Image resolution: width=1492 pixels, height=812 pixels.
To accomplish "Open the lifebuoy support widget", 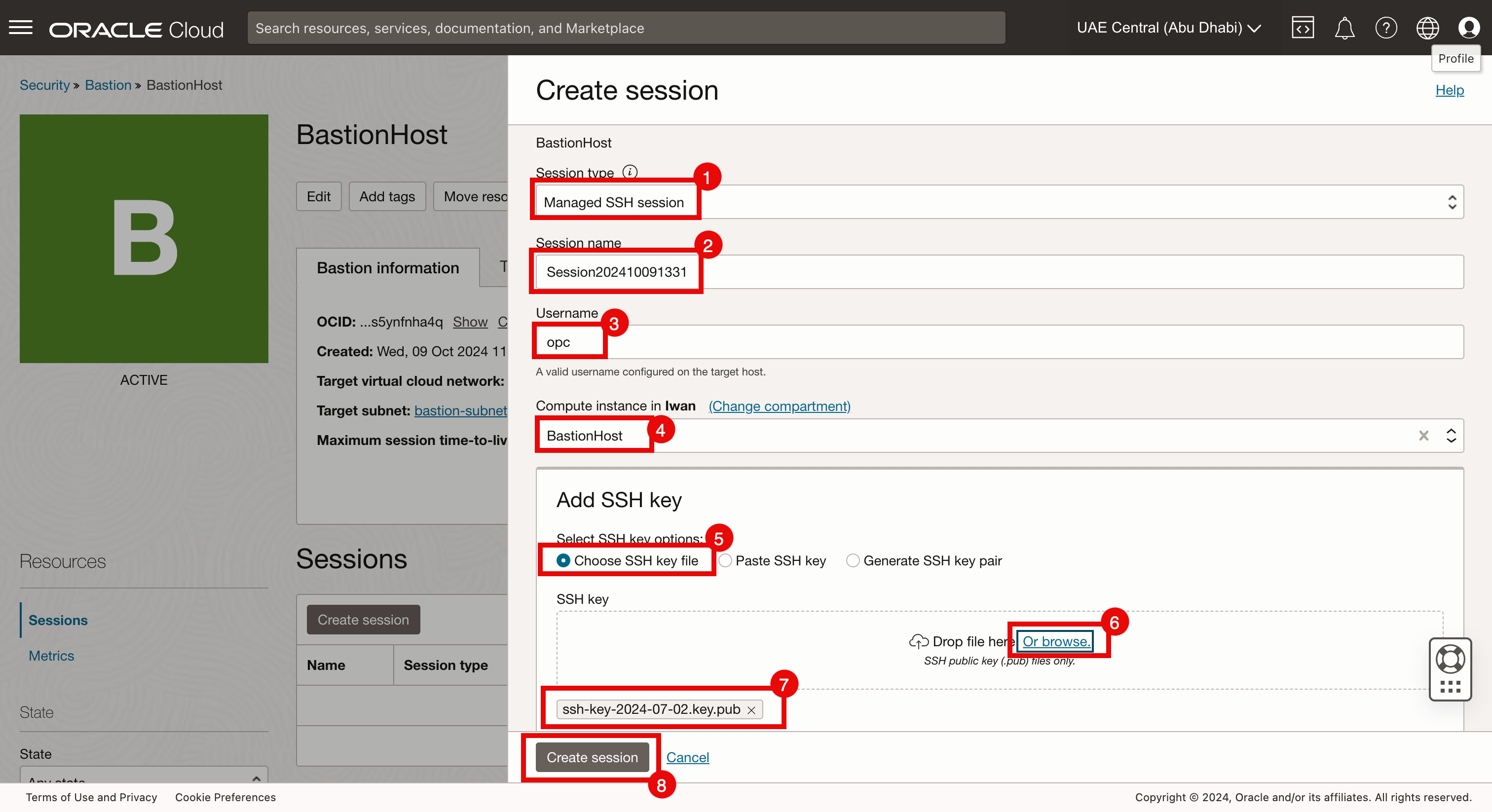I will pyautogui.click(x=1450, y=659).
